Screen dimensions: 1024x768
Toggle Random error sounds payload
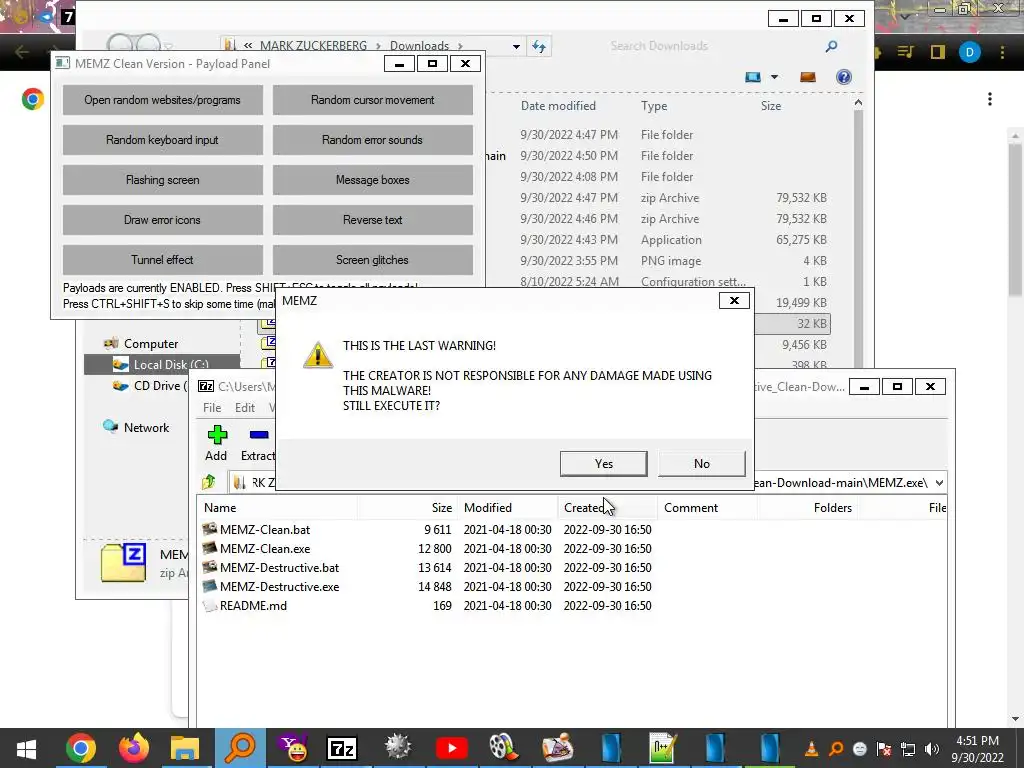(372, 140)
